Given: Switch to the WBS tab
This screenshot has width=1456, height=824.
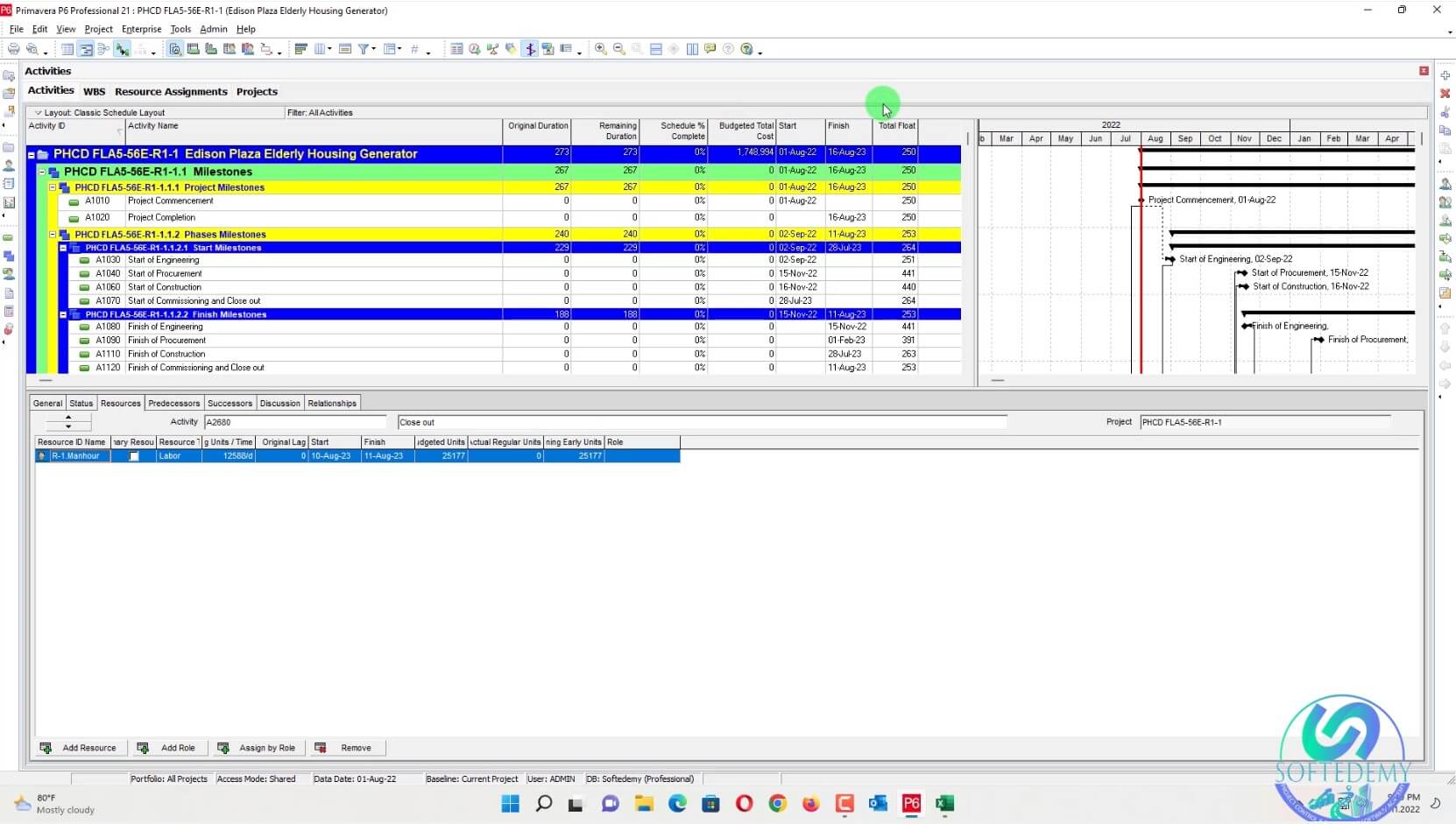Looking at the screenshot, I should point(94,91).
